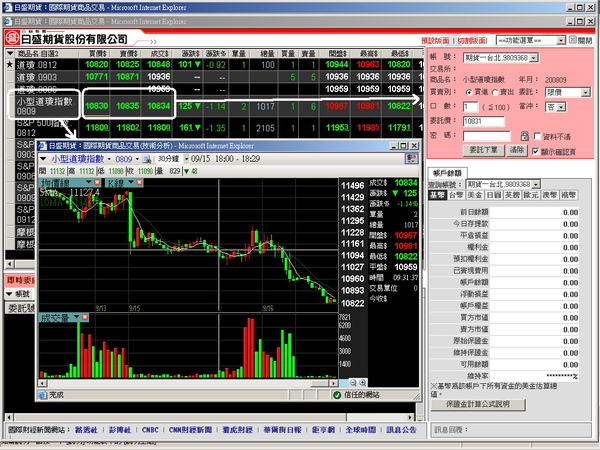Screen dimensions: 600x450
Task: Select the 港幣 currency tab
Action: point(568,195)
